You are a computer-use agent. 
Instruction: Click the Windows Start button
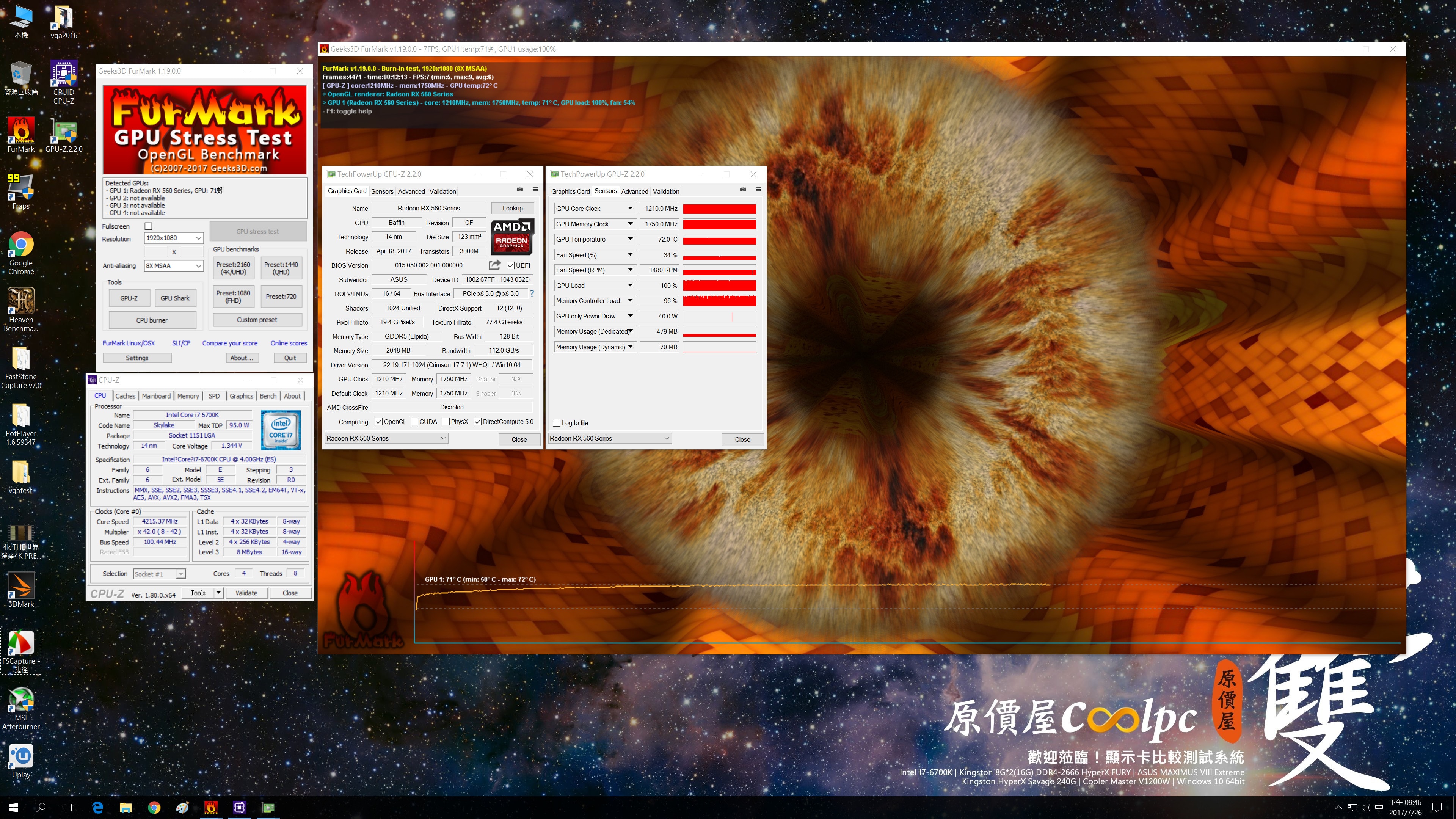pos(14,807)
